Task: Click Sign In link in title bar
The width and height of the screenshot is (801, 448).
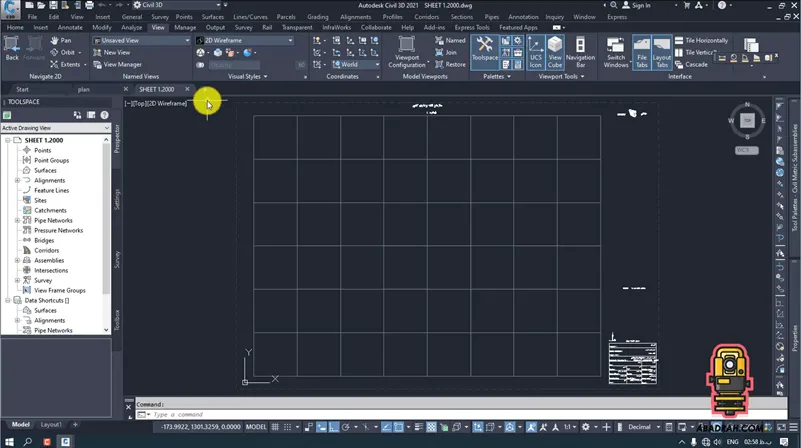Action: click(640, 5)
